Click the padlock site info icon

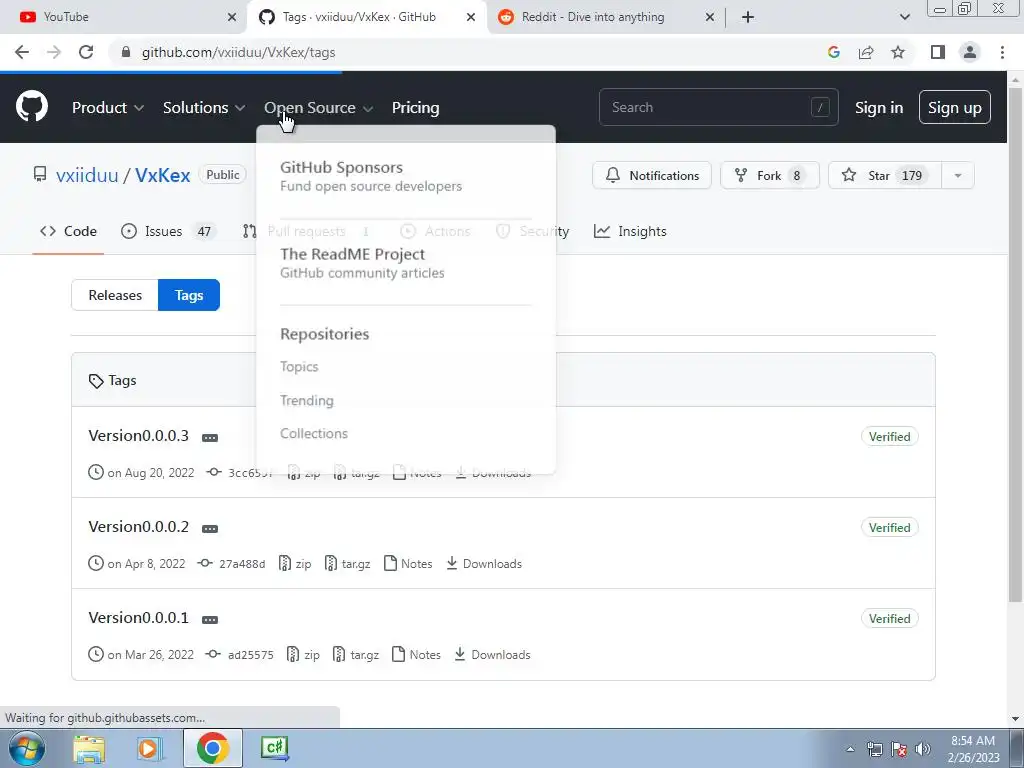(126, 52)
